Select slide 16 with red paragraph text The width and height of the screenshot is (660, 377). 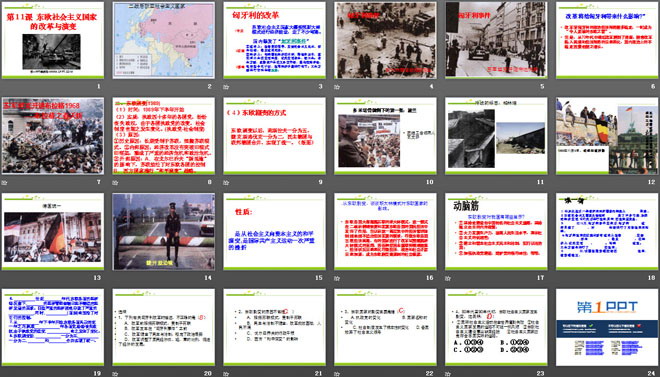point(386,231)
